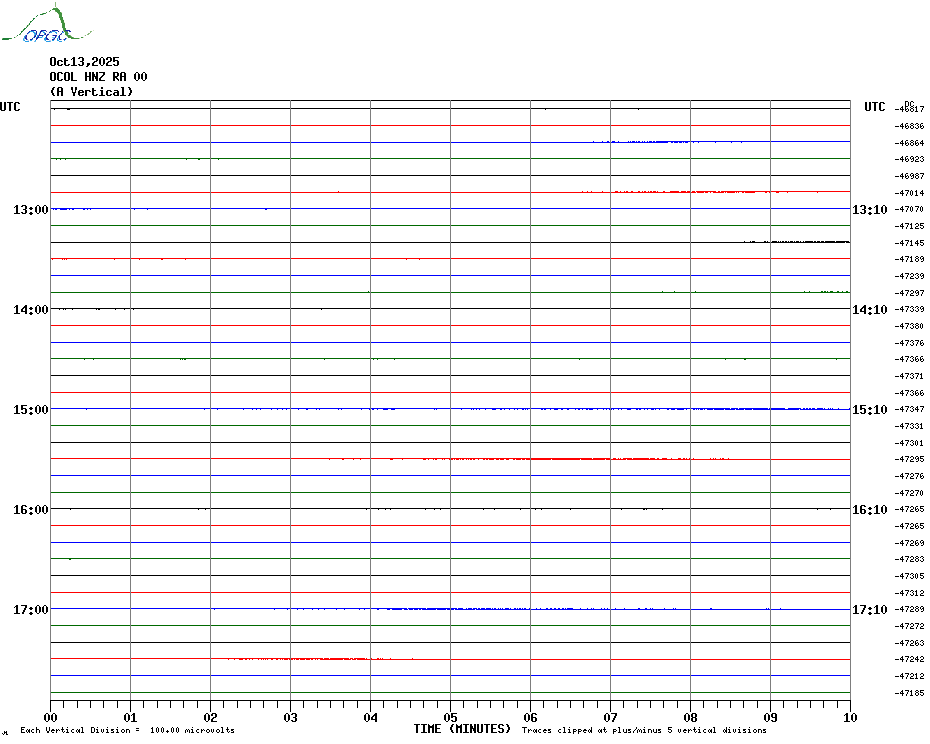Click the -46817 offset value at top
The image size is (930, 744).
(911, 109)
